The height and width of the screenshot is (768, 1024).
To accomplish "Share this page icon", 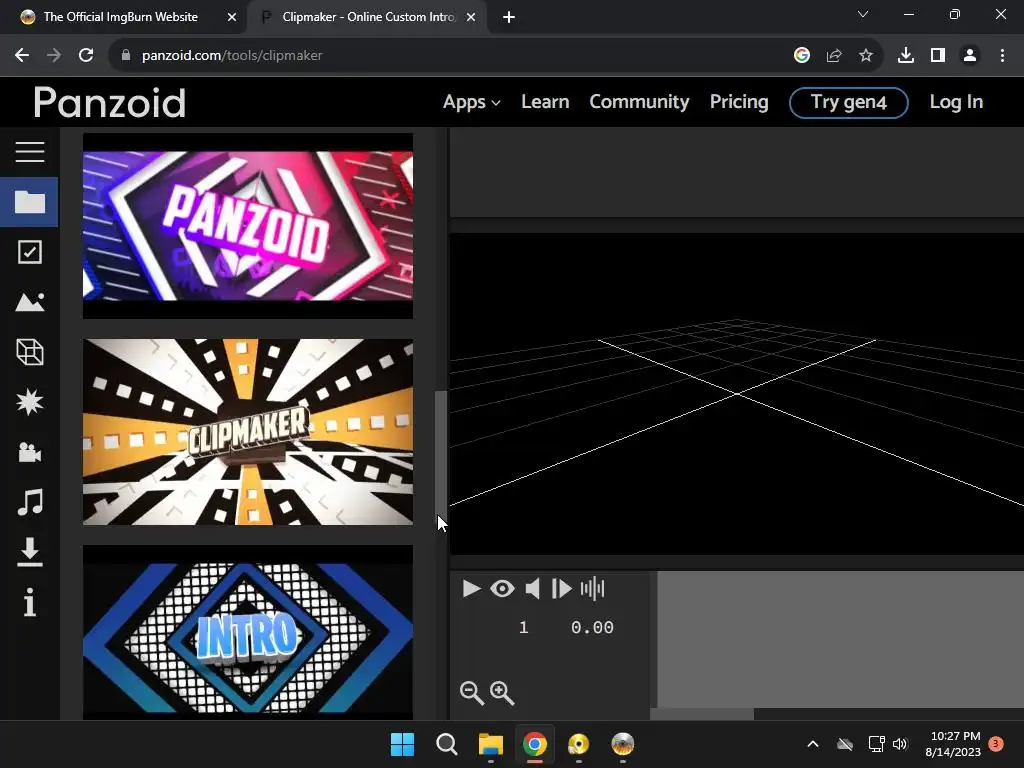I will click(x=834, y=56).
